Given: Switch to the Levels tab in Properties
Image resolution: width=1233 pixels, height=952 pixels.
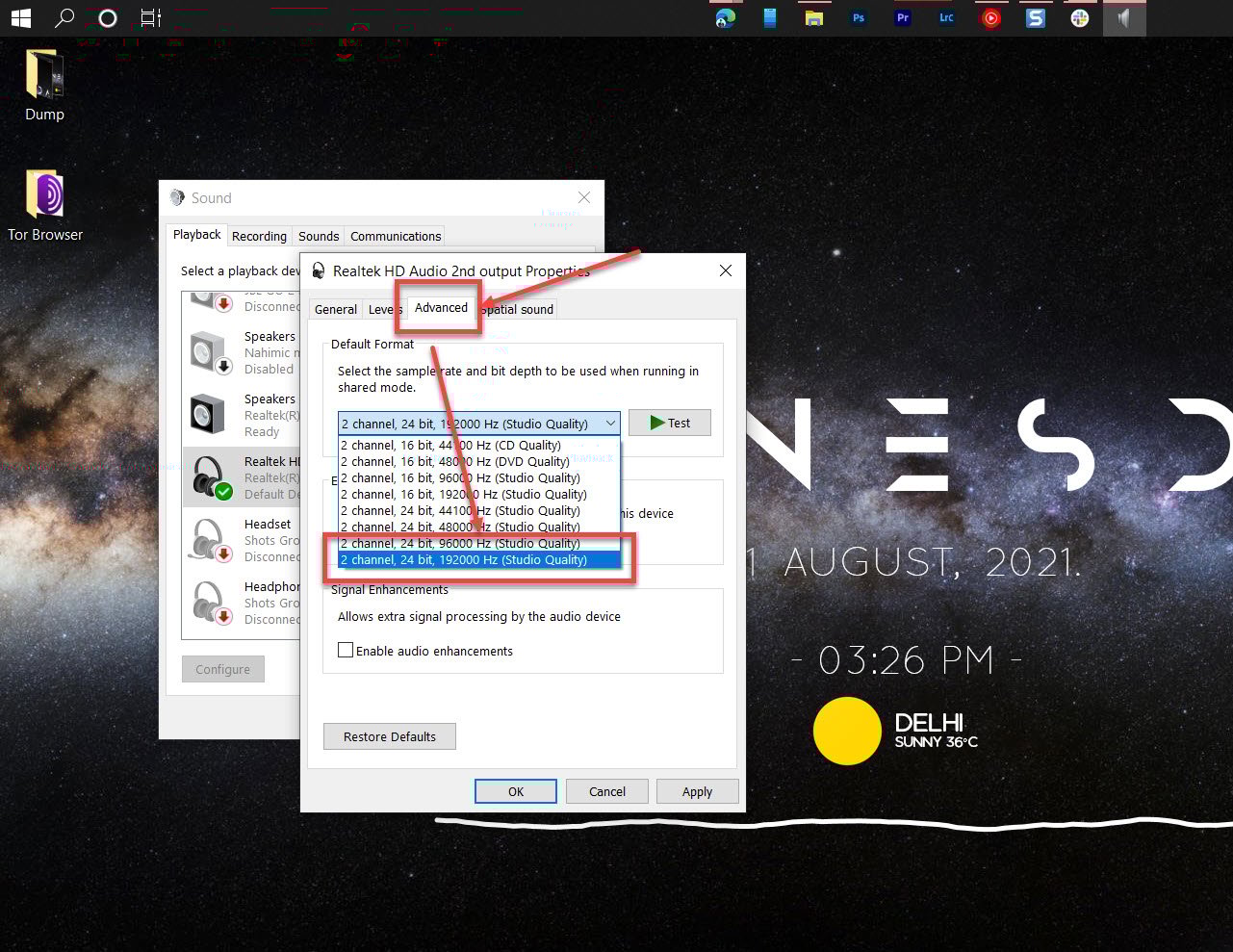Looking at the screenshot, I should 385,310.
